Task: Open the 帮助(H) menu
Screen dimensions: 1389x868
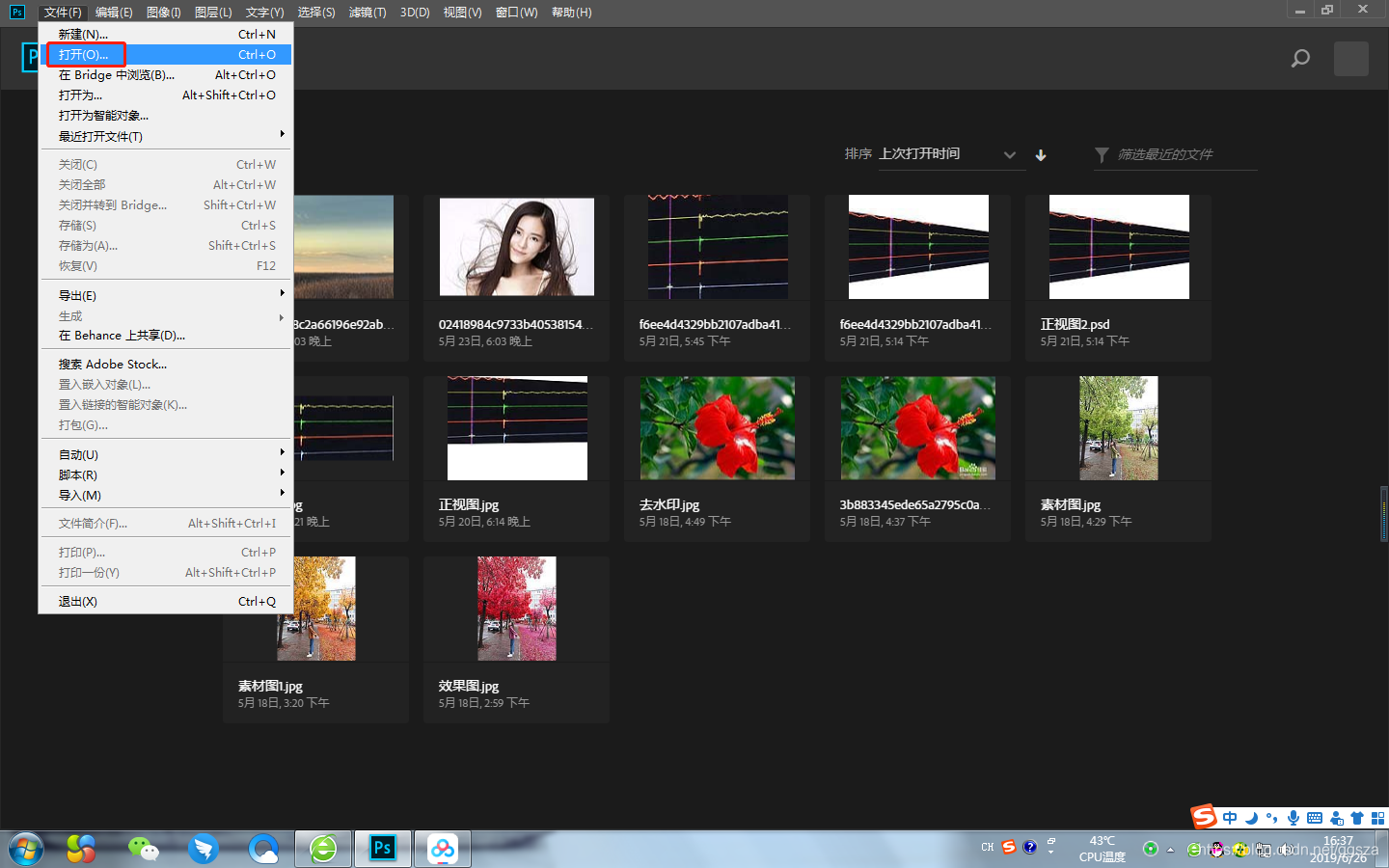Action: [572, 13]
